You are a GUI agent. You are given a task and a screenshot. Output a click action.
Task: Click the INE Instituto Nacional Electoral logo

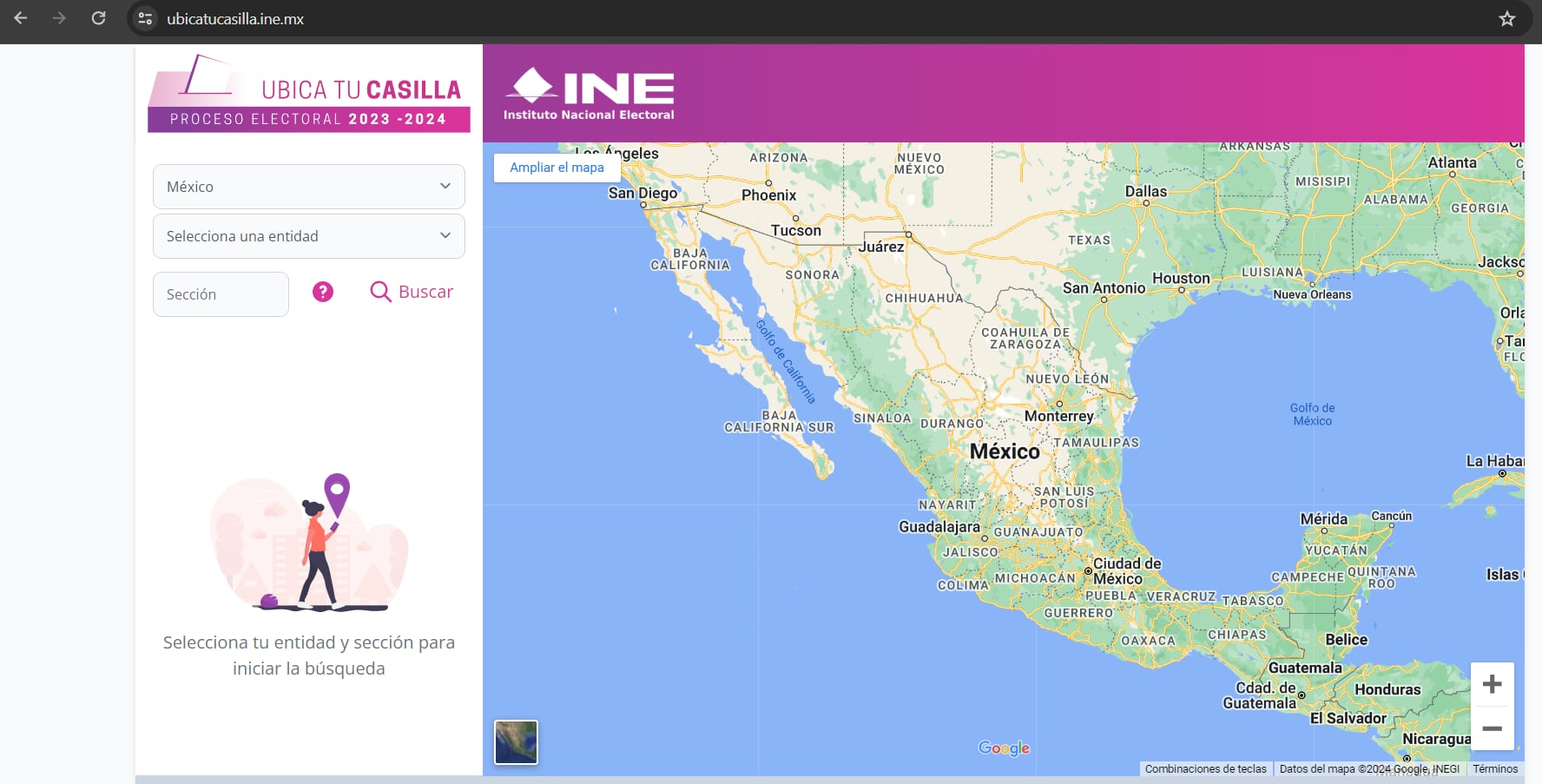[x=590, y=94]
